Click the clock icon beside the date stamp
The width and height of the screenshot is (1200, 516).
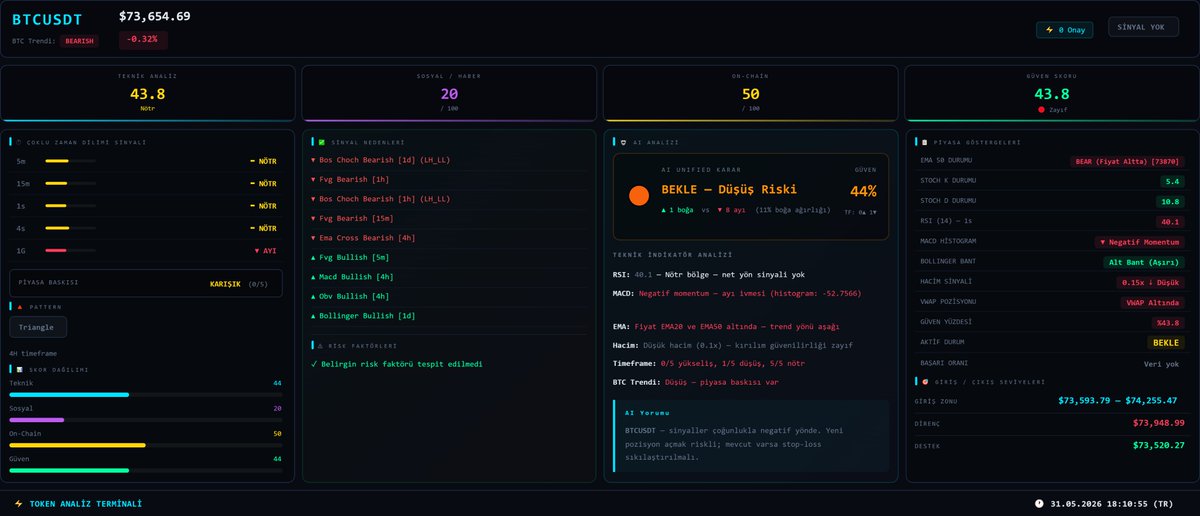1039,503
